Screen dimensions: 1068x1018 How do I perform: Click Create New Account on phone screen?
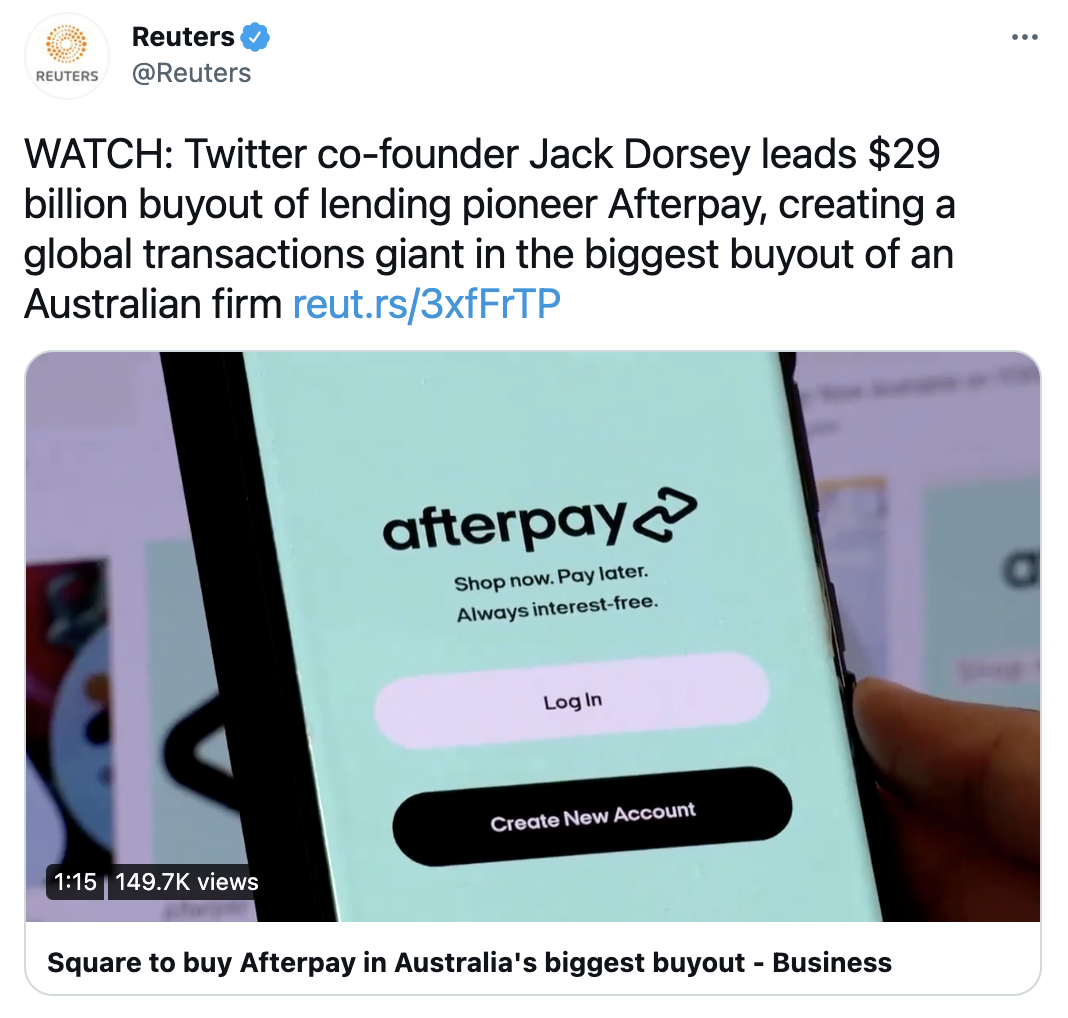click(592, 816)
